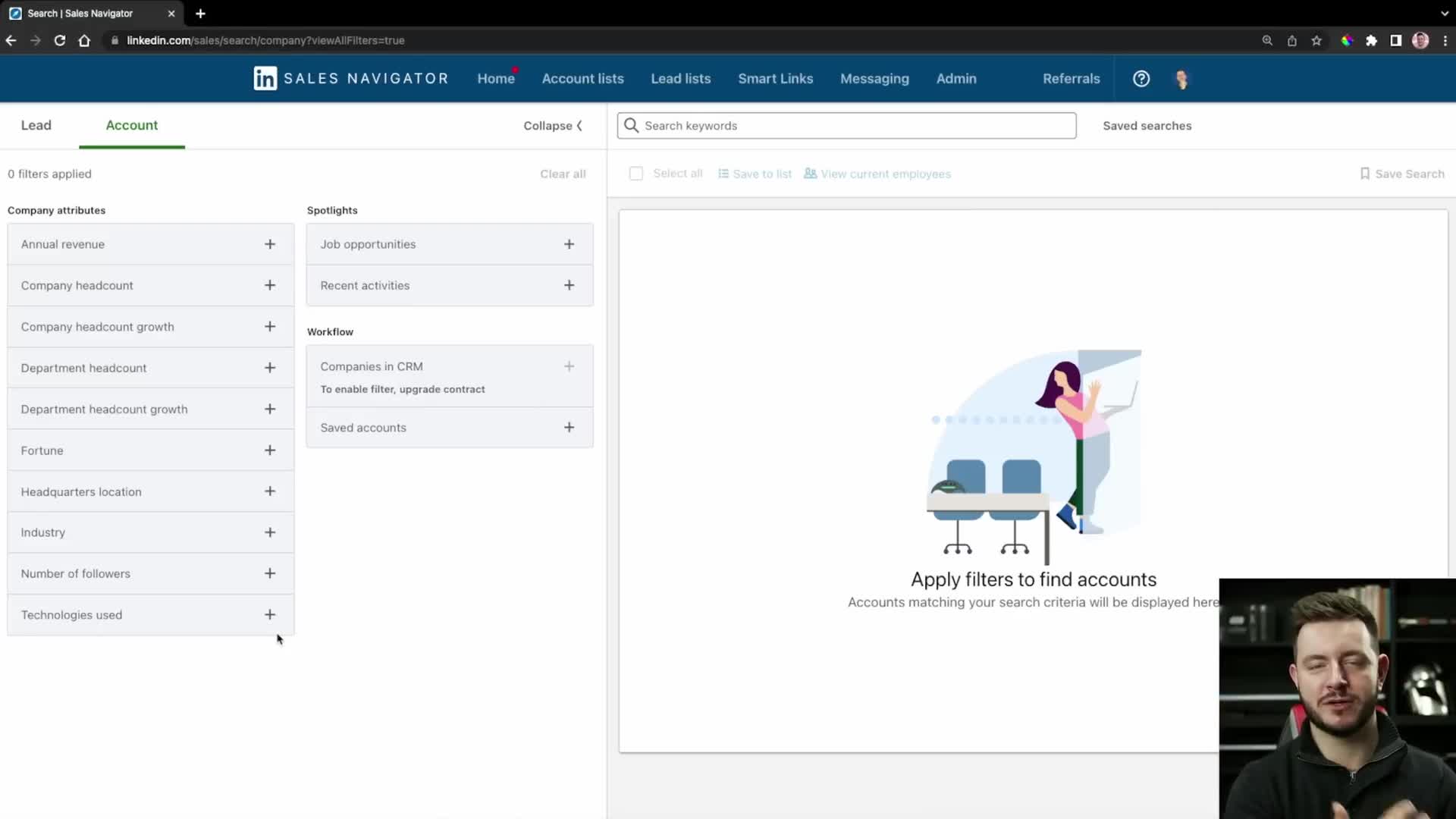Click the bookmark Save Search icon
The image size is (1456, 819).
pos(1364,174)
